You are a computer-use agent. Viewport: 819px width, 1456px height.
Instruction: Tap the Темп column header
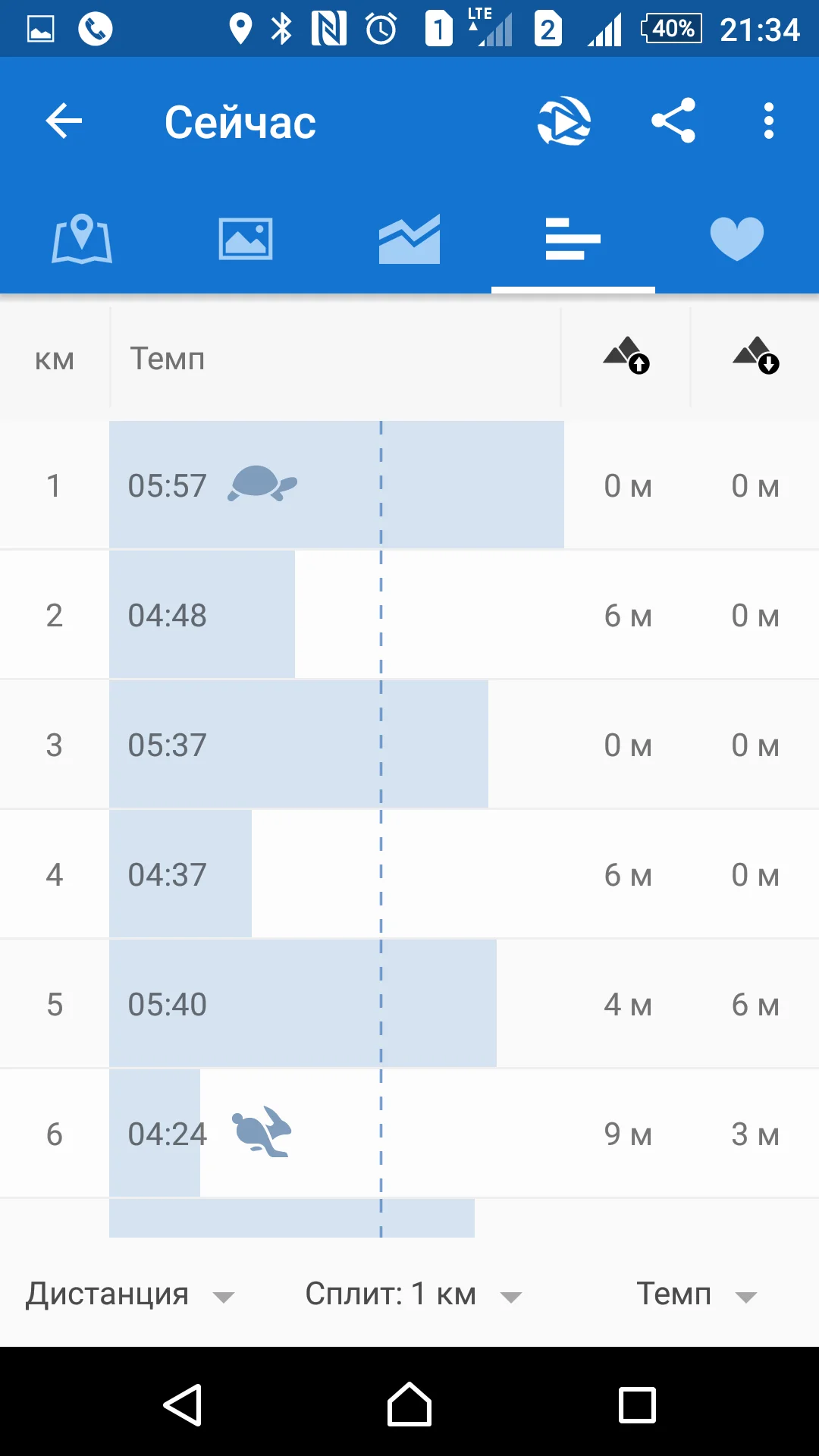pyautogui.click(x=168, y=359)
